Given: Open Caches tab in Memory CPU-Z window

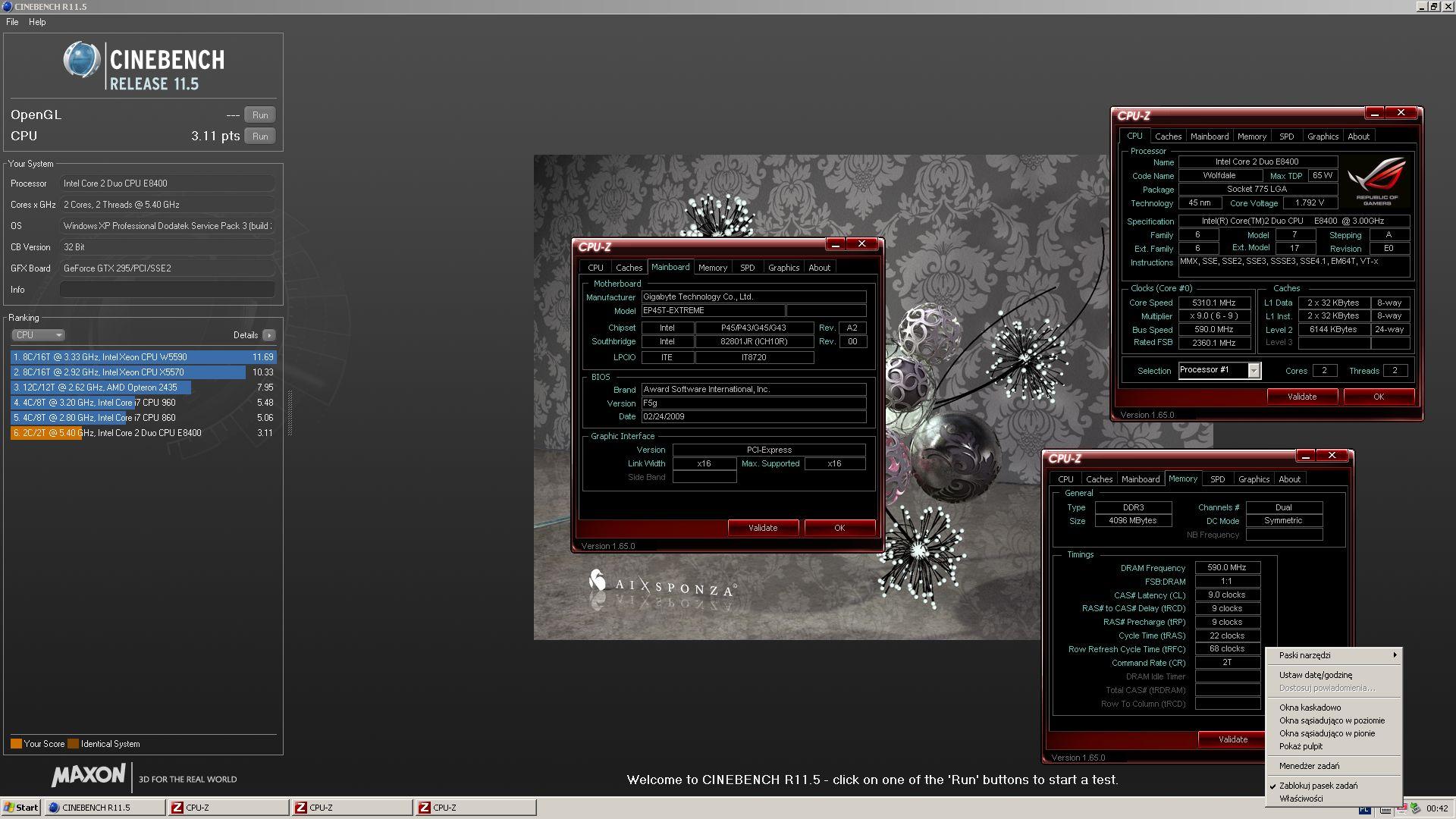Looking at the screenshot, I should 1099,479.
